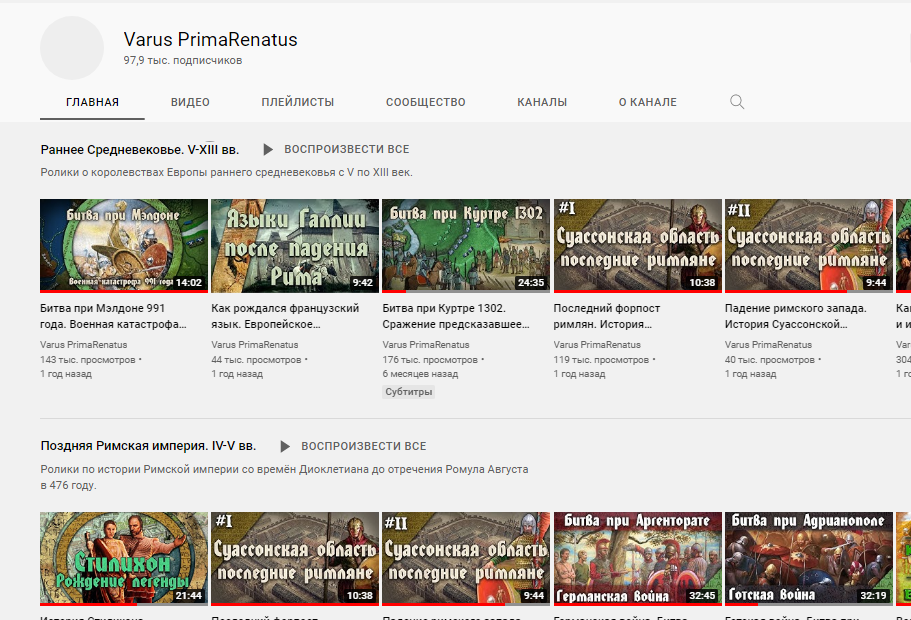Viewport: 911px width, 620px height.
Task: Open the О КАНАЛЕ tab
Action: 647,102
